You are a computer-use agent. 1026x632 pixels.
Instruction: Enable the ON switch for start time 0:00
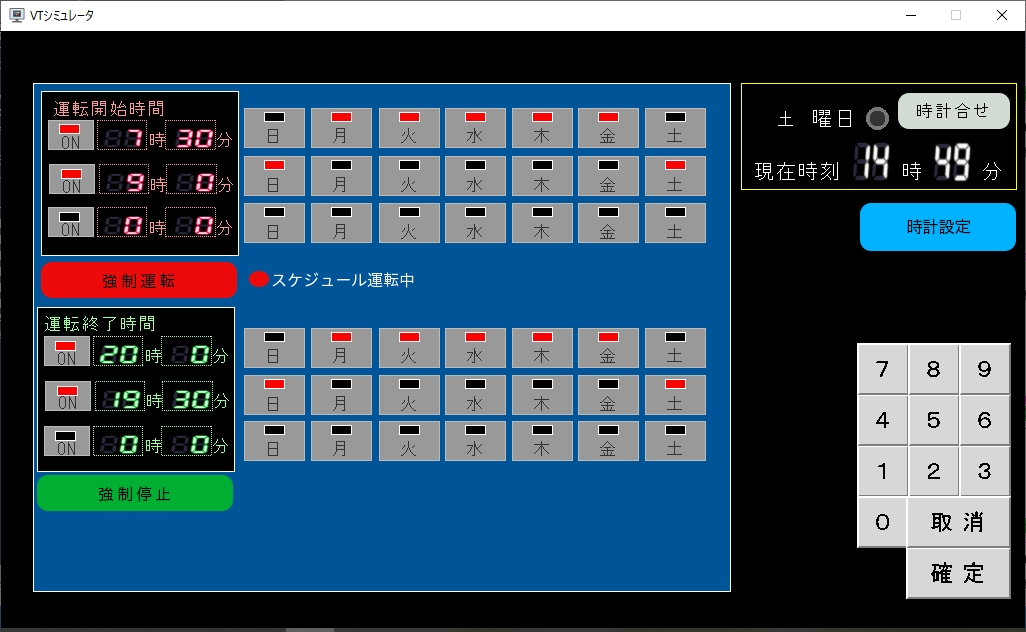click(71, 222)
